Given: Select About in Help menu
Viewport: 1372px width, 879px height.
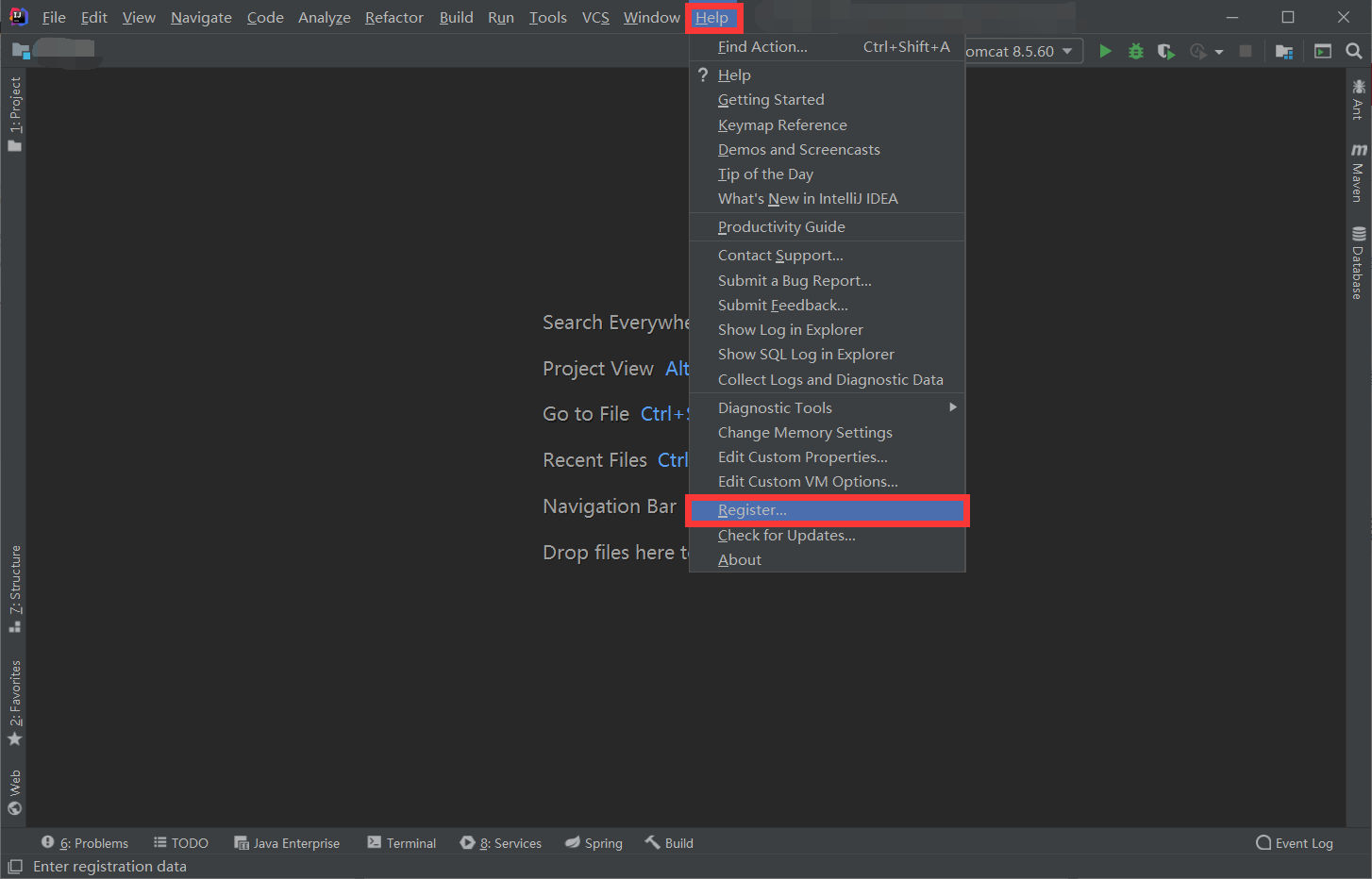Looking at the screenshot, I should coord(828,559).
